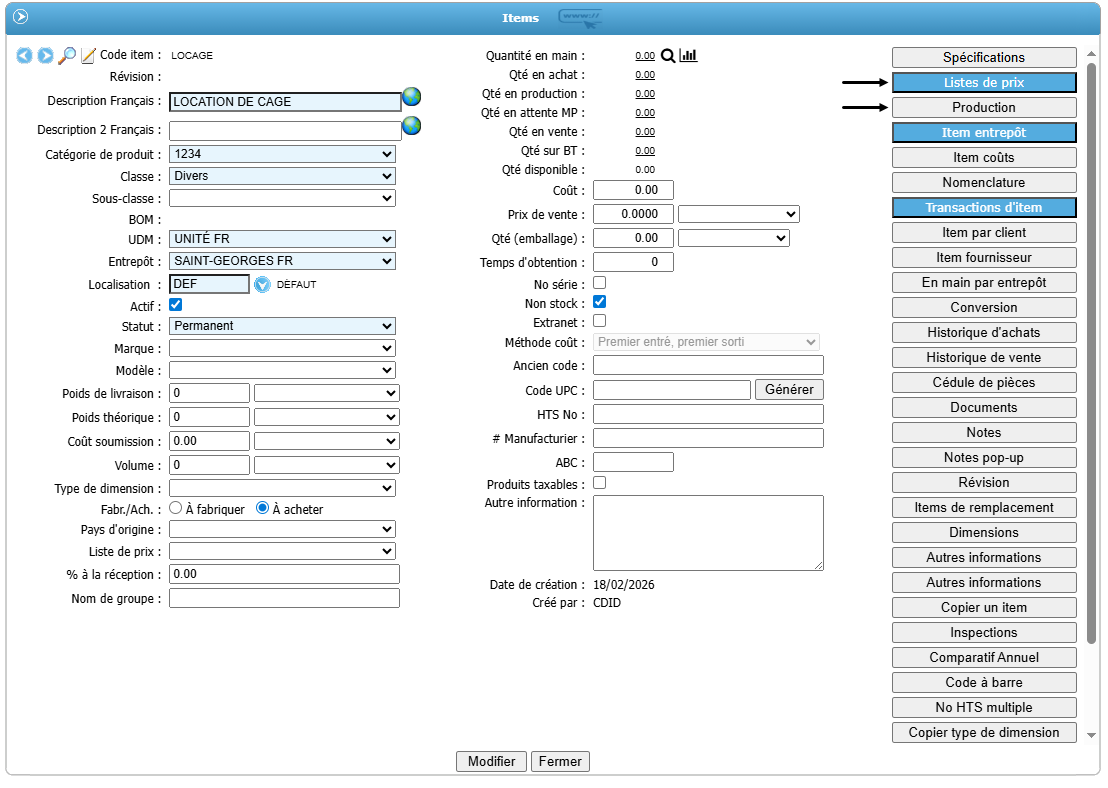1108x788 pixels.
Task: Click globe icon beside Description Français
Action: [411, 97]
